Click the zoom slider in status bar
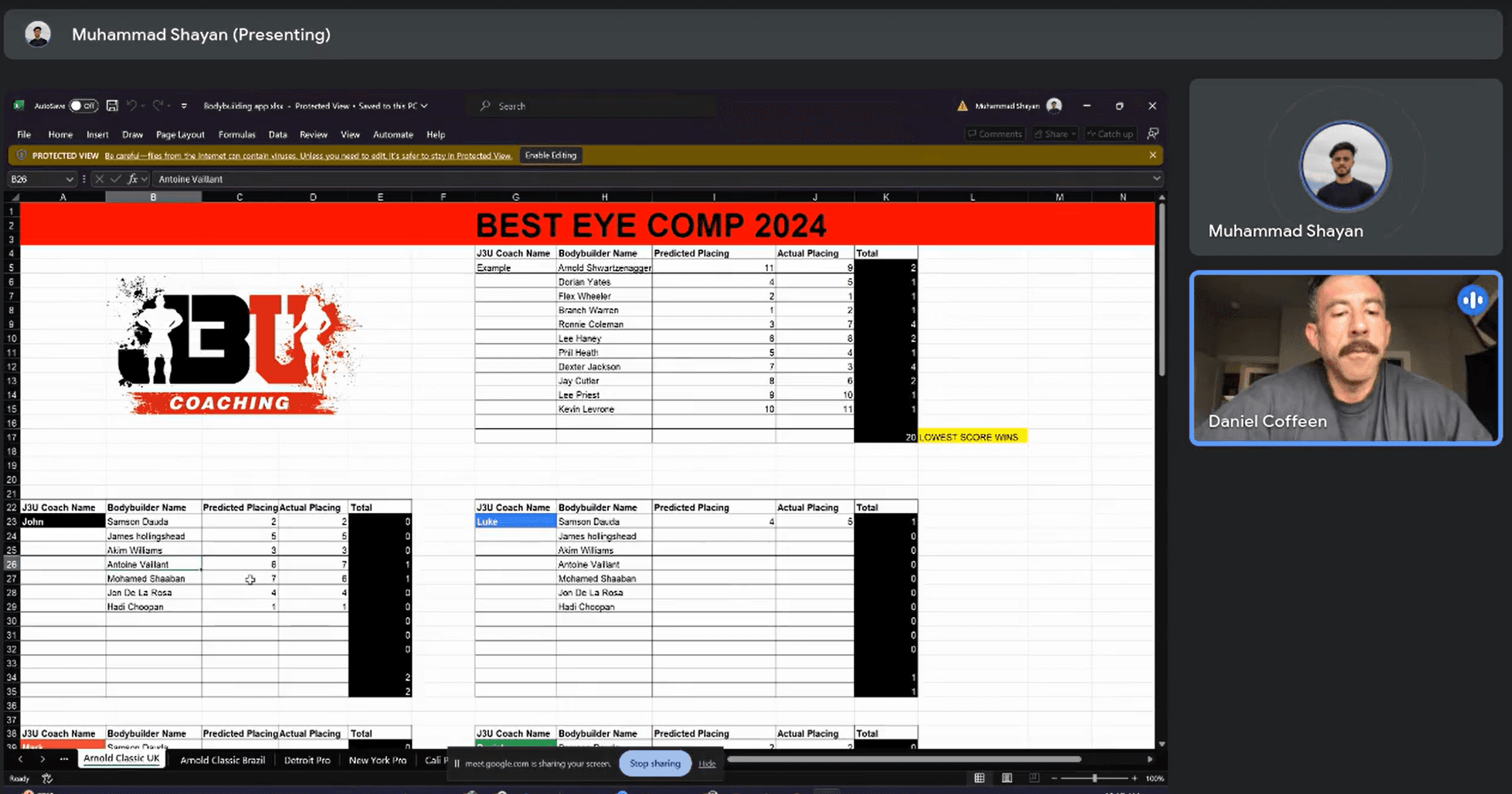The width and height of the screenshot is (1512, 794). (x=1094, y=778)
